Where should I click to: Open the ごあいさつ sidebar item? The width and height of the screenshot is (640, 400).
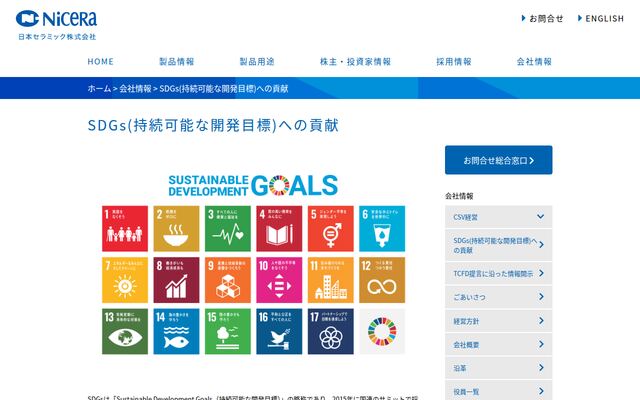point(499,297)
